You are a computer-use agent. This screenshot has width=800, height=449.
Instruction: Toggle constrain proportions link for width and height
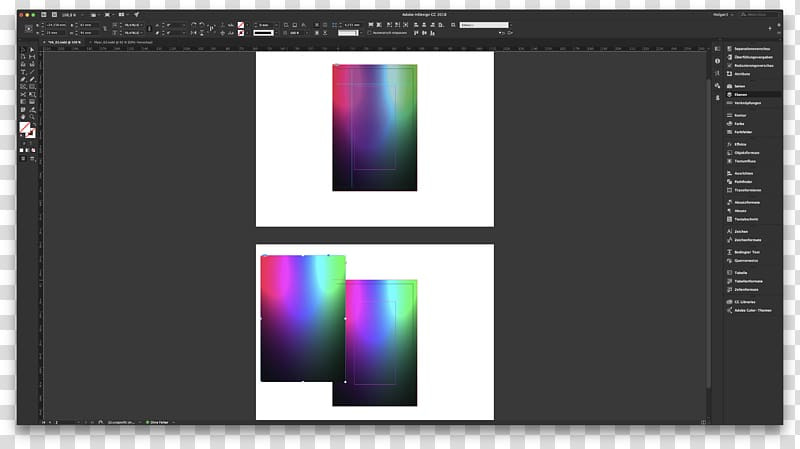point(105,29)
